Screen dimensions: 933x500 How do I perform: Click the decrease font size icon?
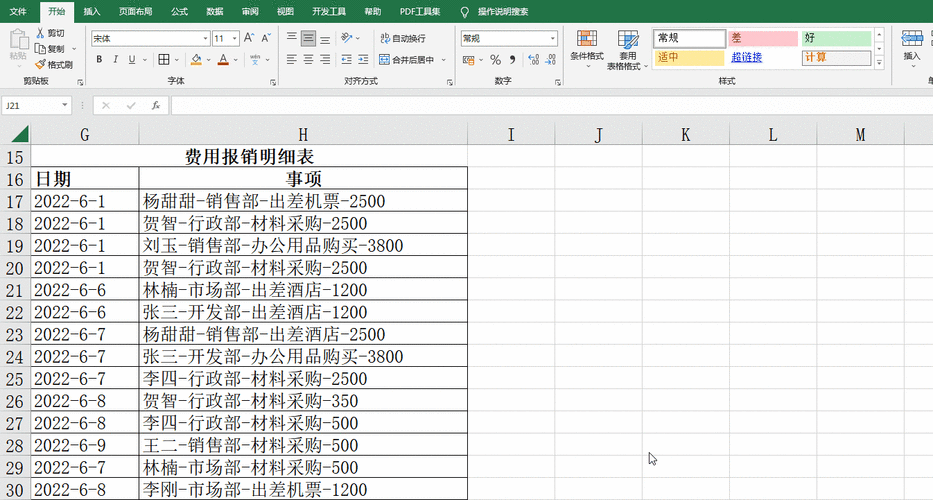coord(266,38)
